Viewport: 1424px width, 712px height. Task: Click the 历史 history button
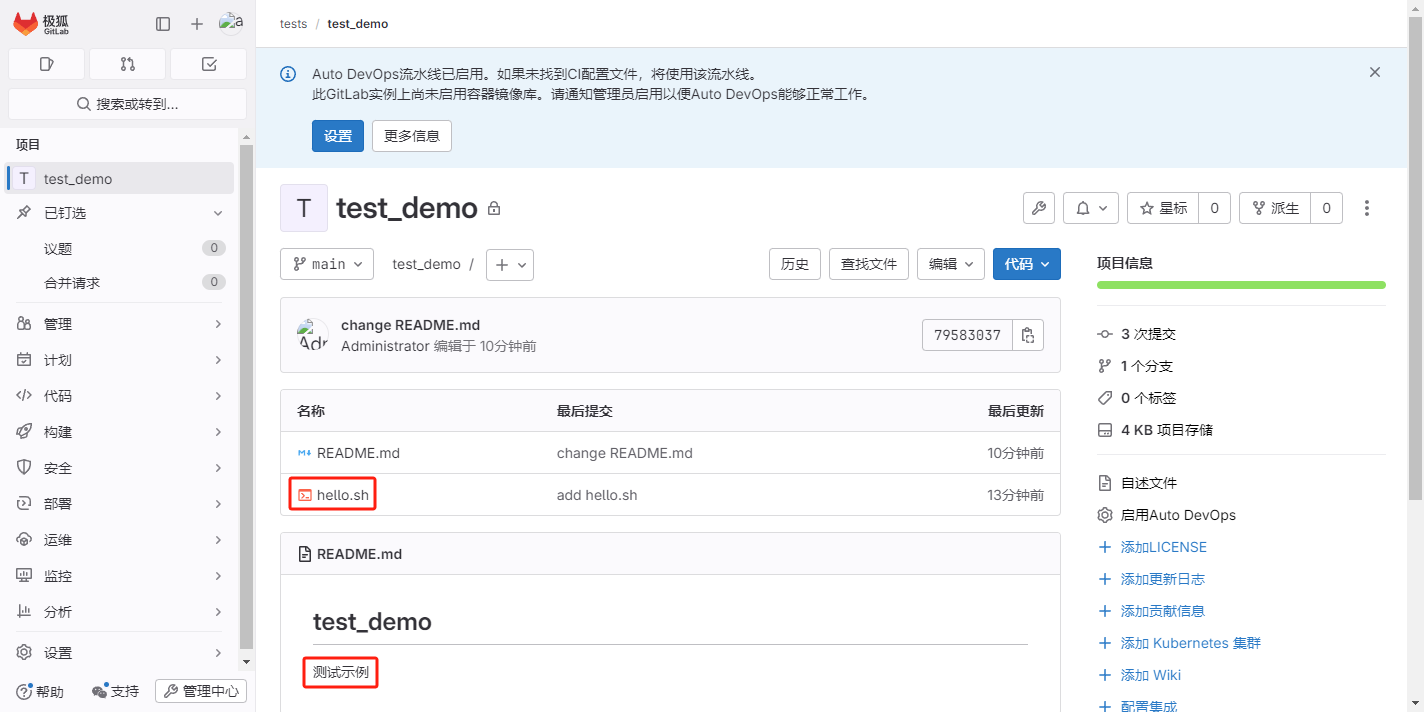pos(794,264)
